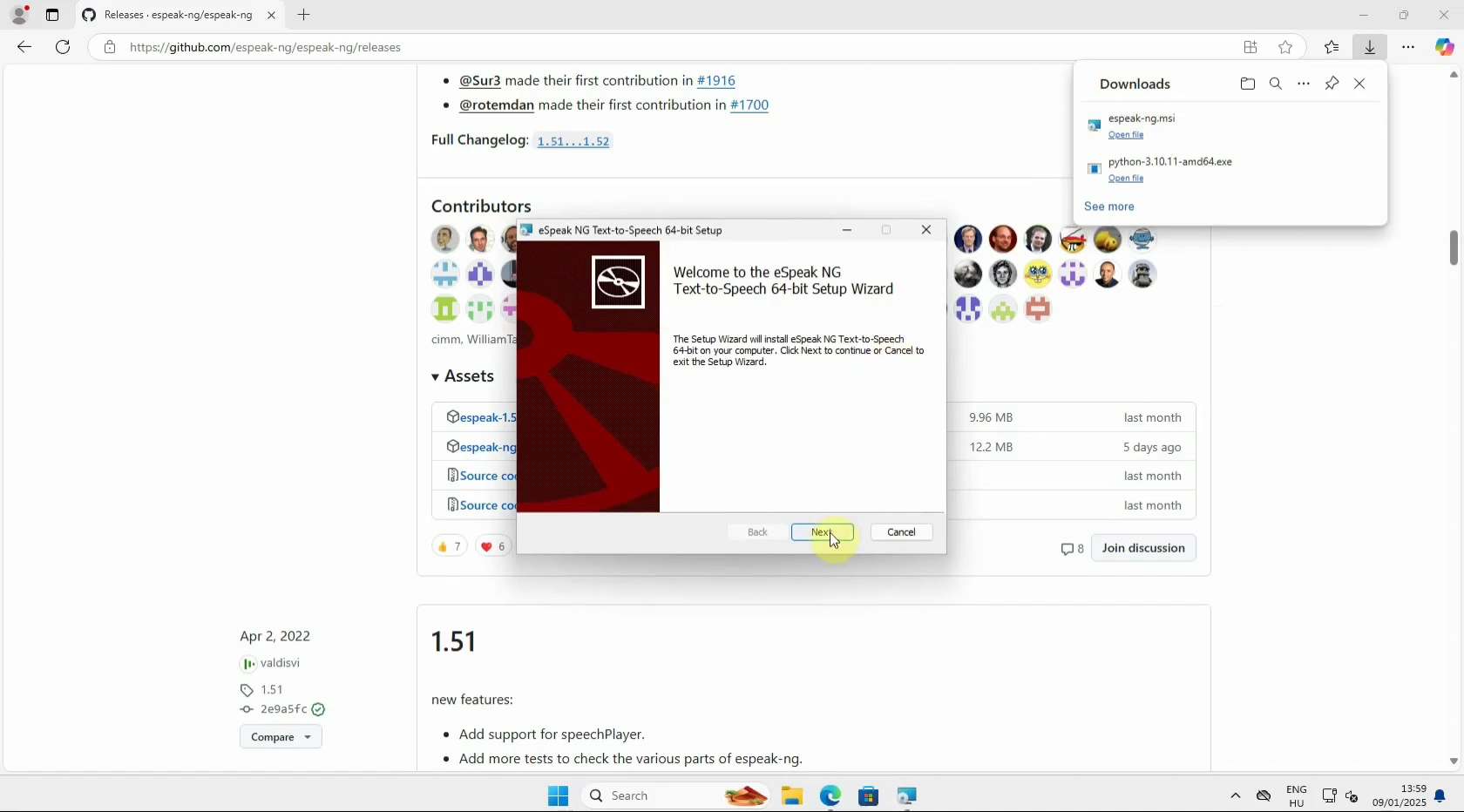Open the Favorites list icon
1464x812 pixels.
tap(1332, 47)
